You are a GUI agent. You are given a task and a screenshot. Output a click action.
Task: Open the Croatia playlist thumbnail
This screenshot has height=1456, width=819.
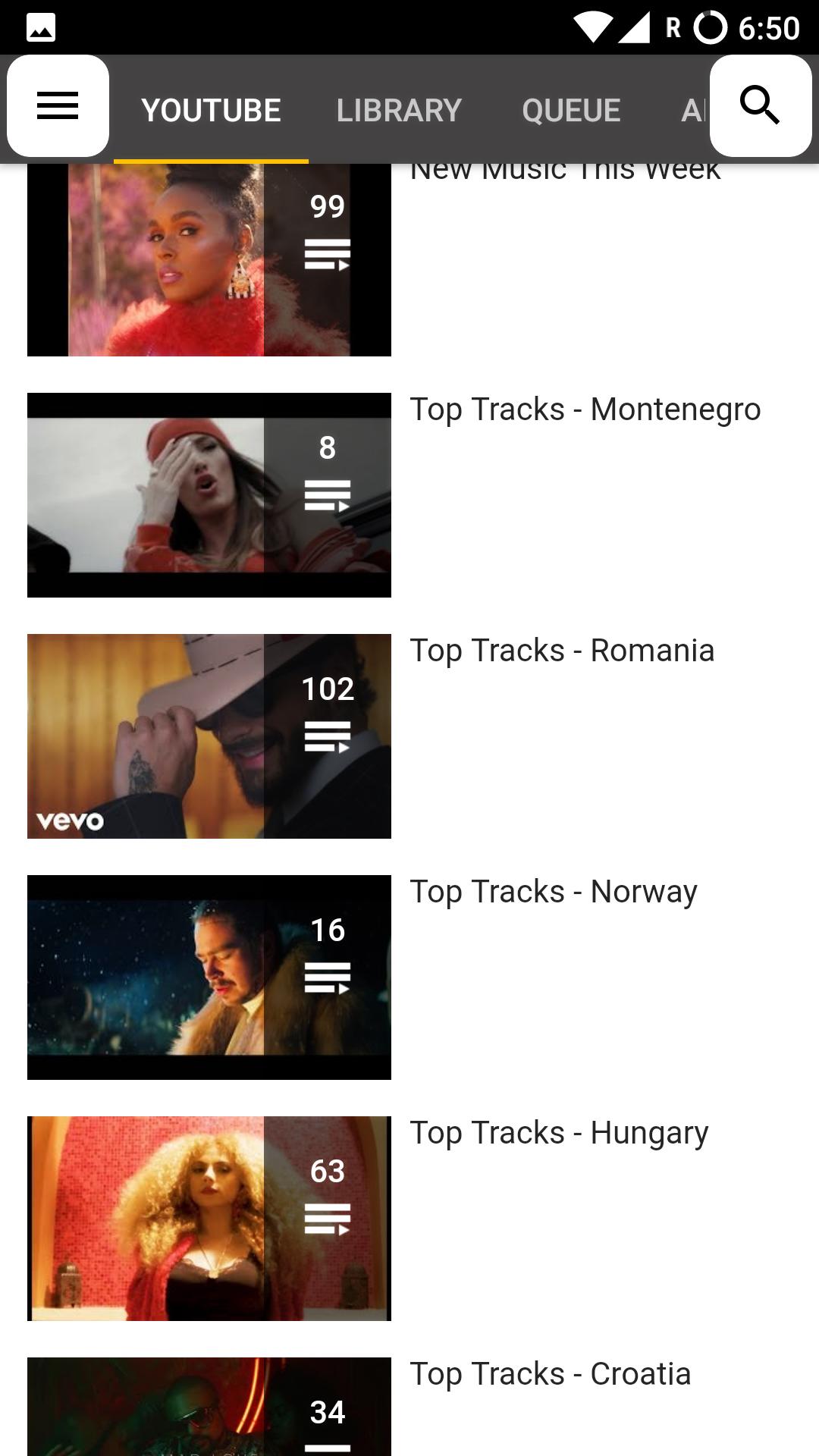[209, 1407]
